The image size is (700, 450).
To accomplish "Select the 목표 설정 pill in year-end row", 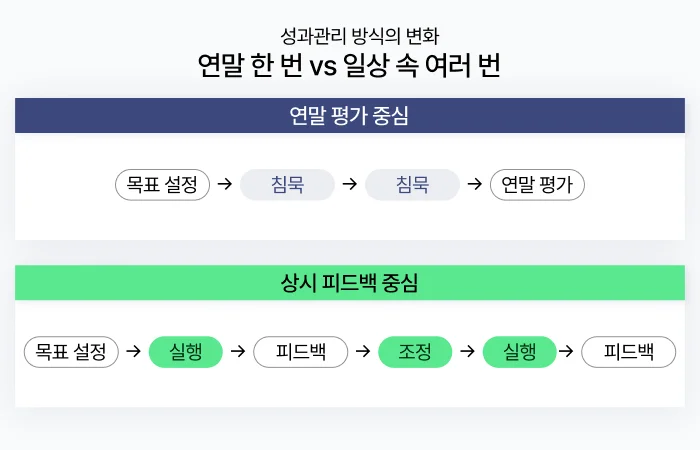I will point(162,184).
